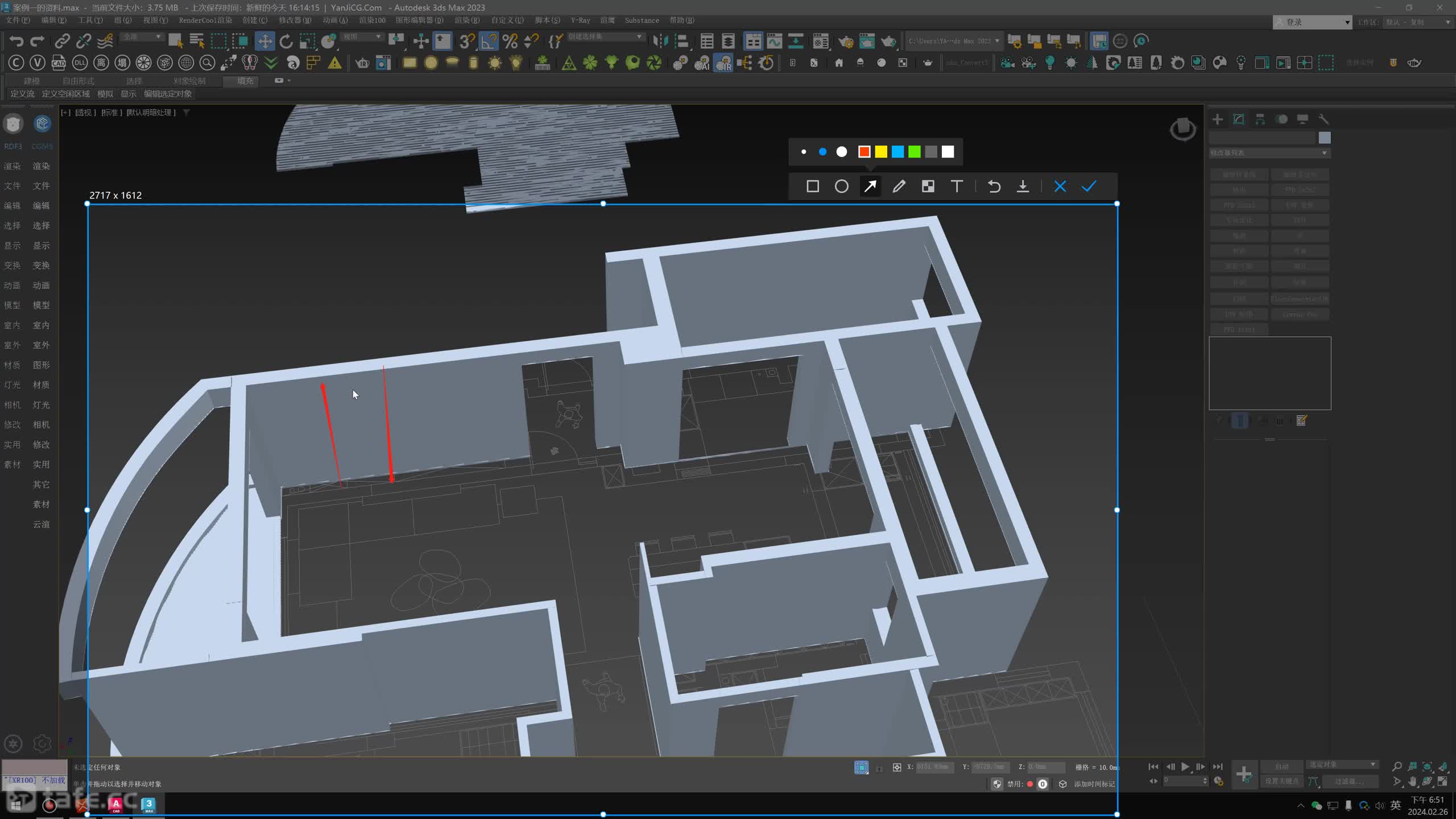Pick the green annotation color
The width and height of the screenshot is (1456, 819).
tap(915, 152)
